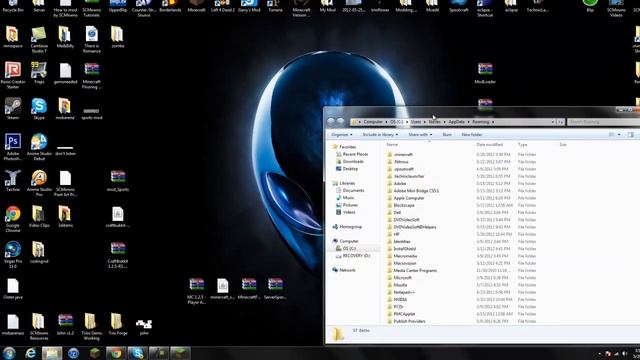Select the Technic desktop shortcut
This screenshot has height=360, width=640.
(x=13, y=181)
